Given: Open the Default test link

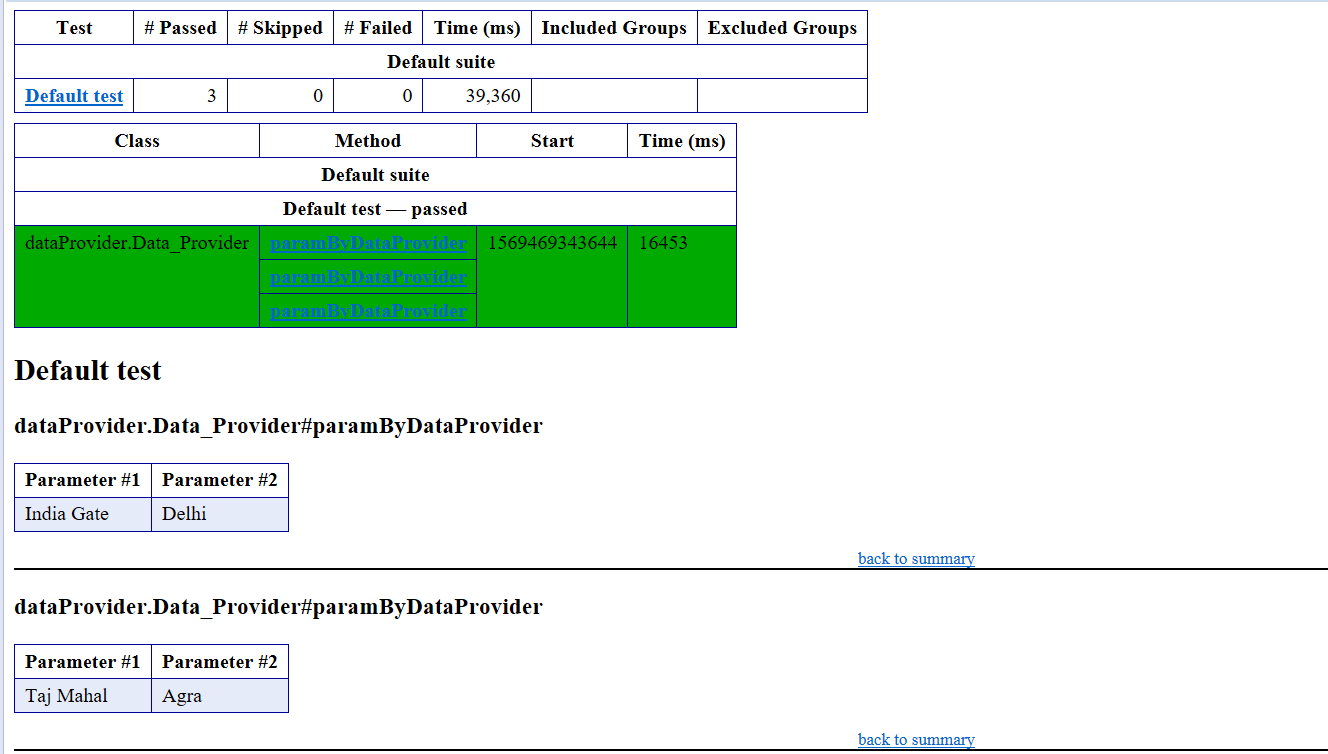Looking at the screenshot, I should tap(73, 95).
